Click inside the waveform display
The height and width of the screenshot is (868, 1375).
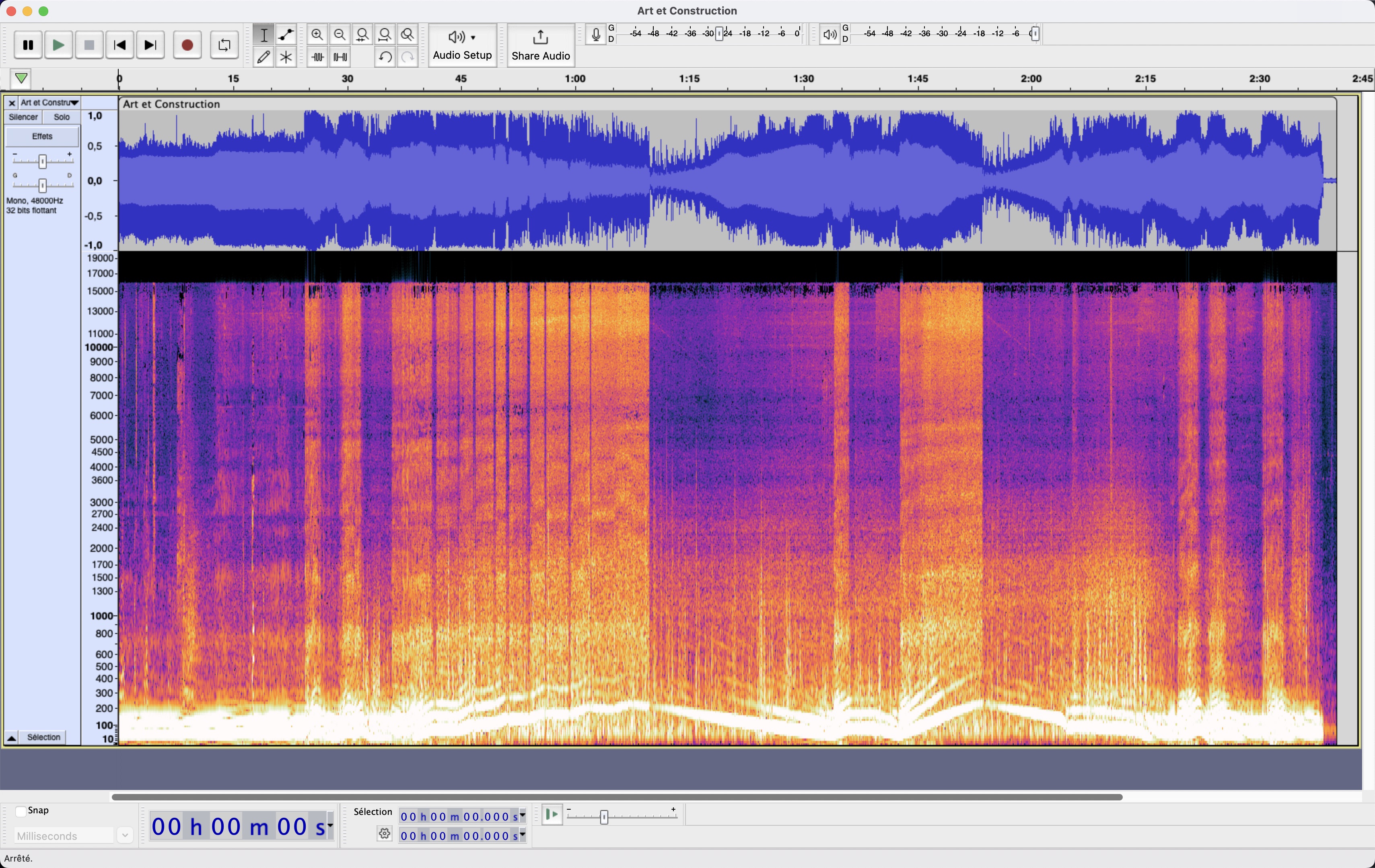(x=727, y=181)
